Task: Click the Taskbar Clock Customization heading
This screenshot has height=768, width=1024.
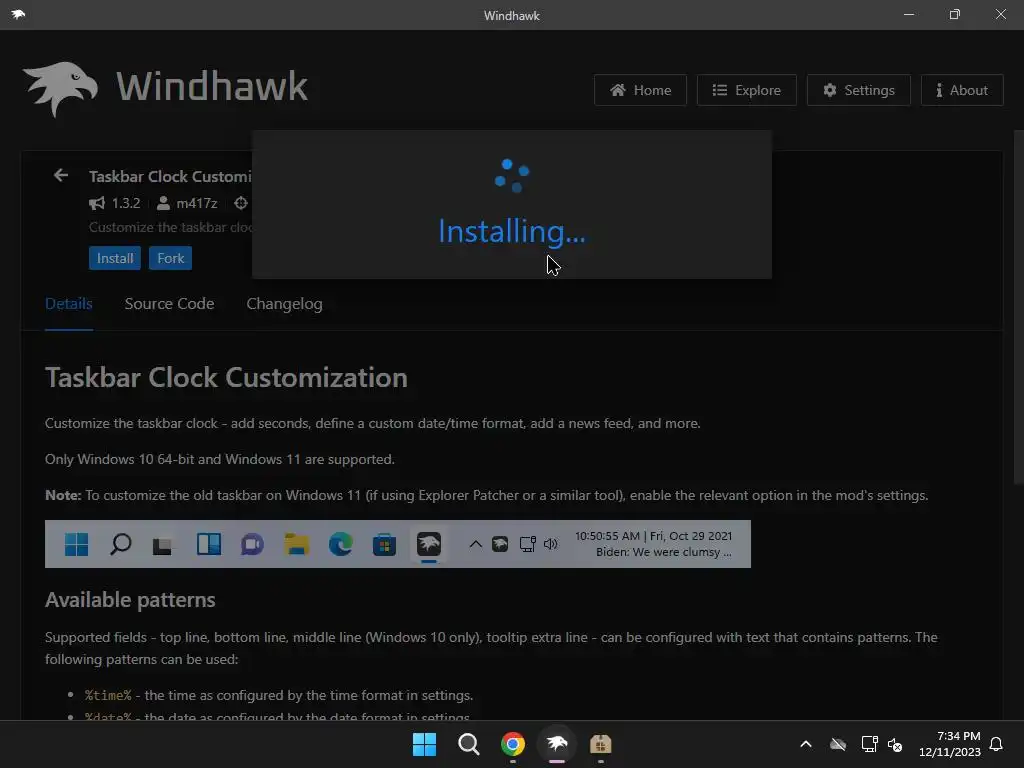Action: coord(226,377)
